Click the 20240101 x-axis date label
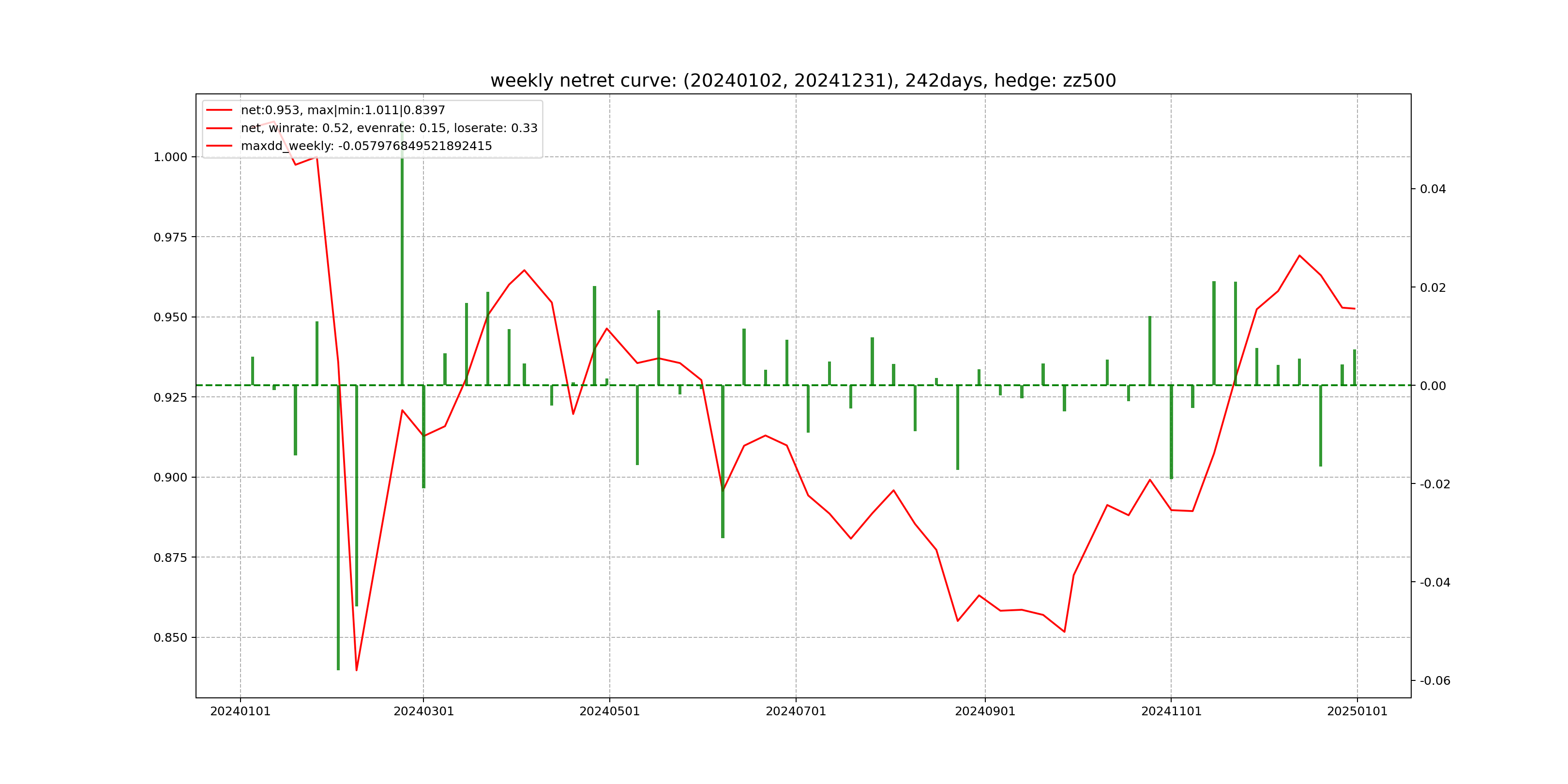 240,711
